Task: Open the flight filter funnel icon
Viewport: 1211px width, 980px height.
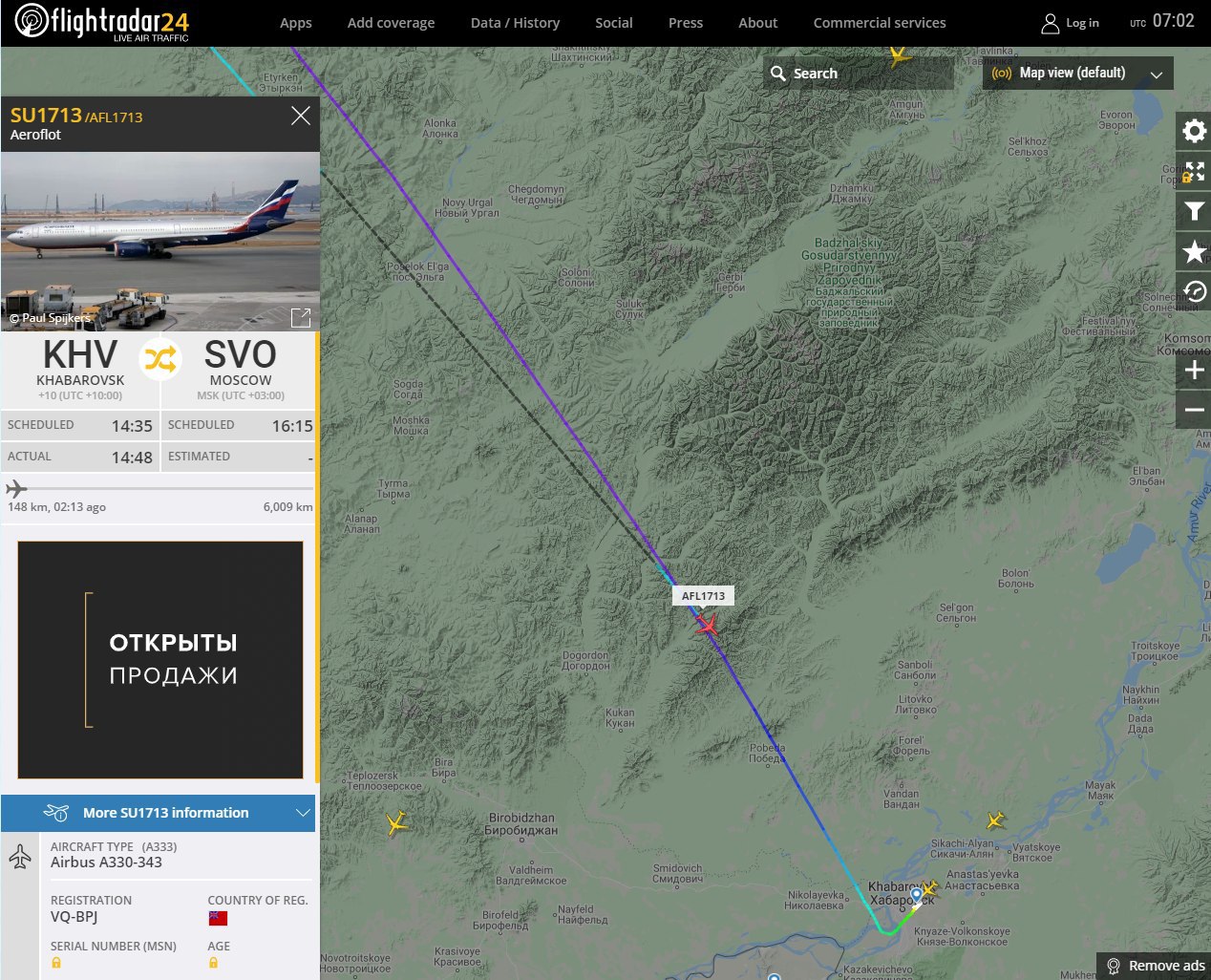Action: (1194, 211)
